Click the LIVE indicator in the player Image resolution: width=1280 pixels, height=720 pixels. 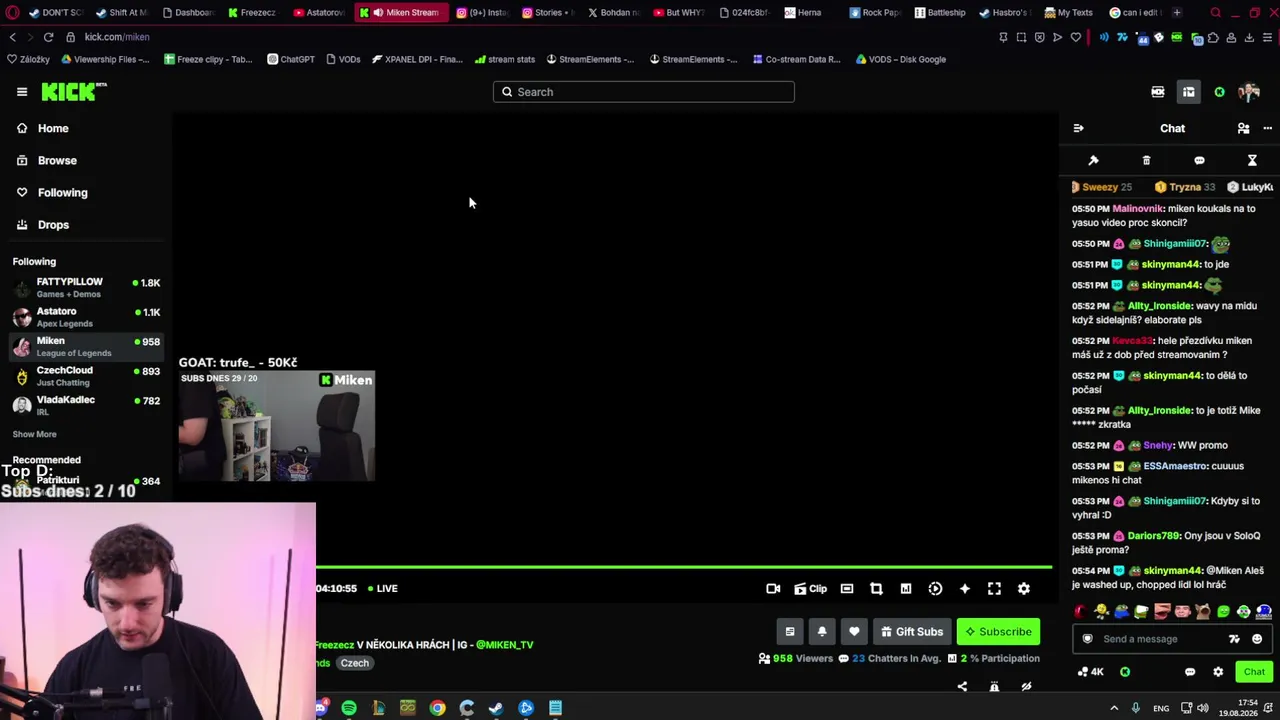tap(383, 588)
